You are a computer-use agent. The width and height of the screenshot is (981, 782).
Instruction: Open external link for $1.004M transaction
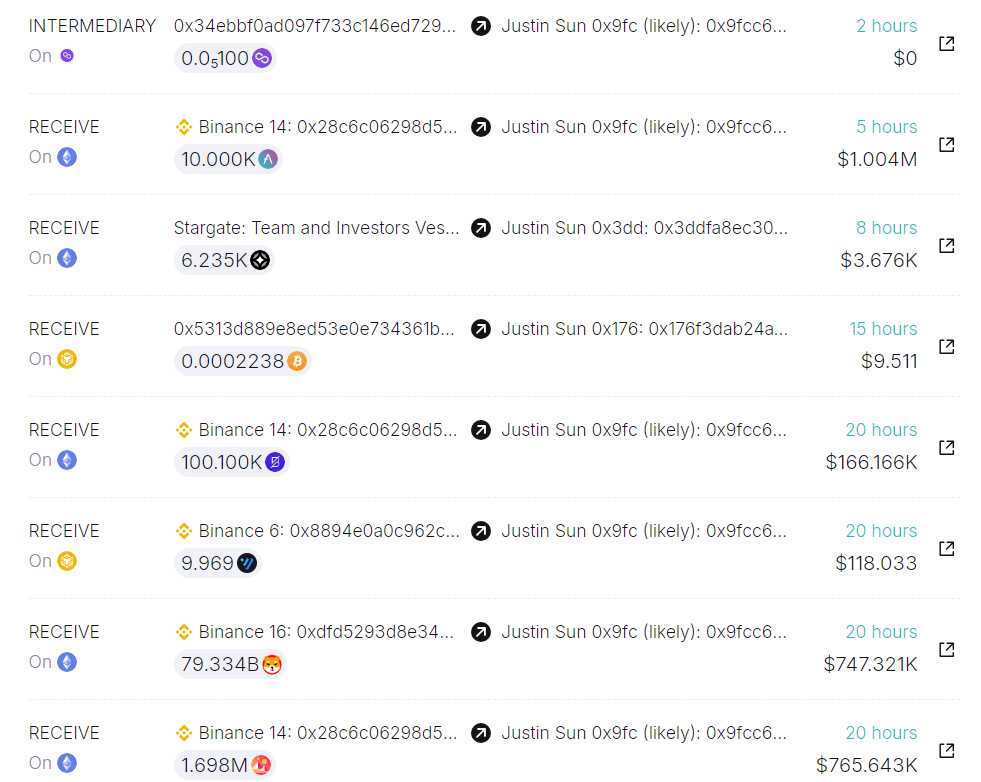coord(947,145)
